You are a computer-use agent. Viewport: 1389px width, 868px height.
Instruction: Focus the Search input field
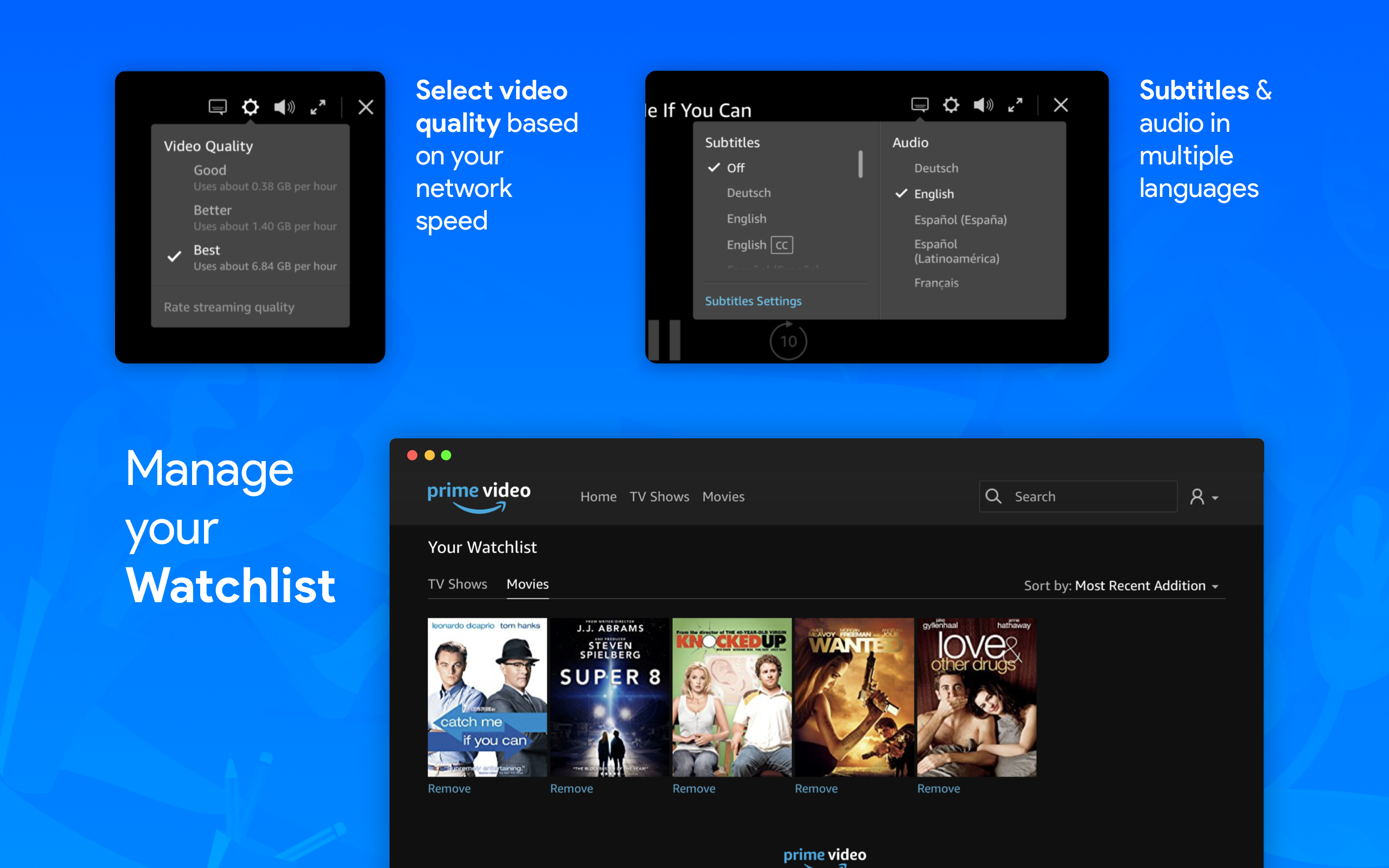click(1078, 496)
